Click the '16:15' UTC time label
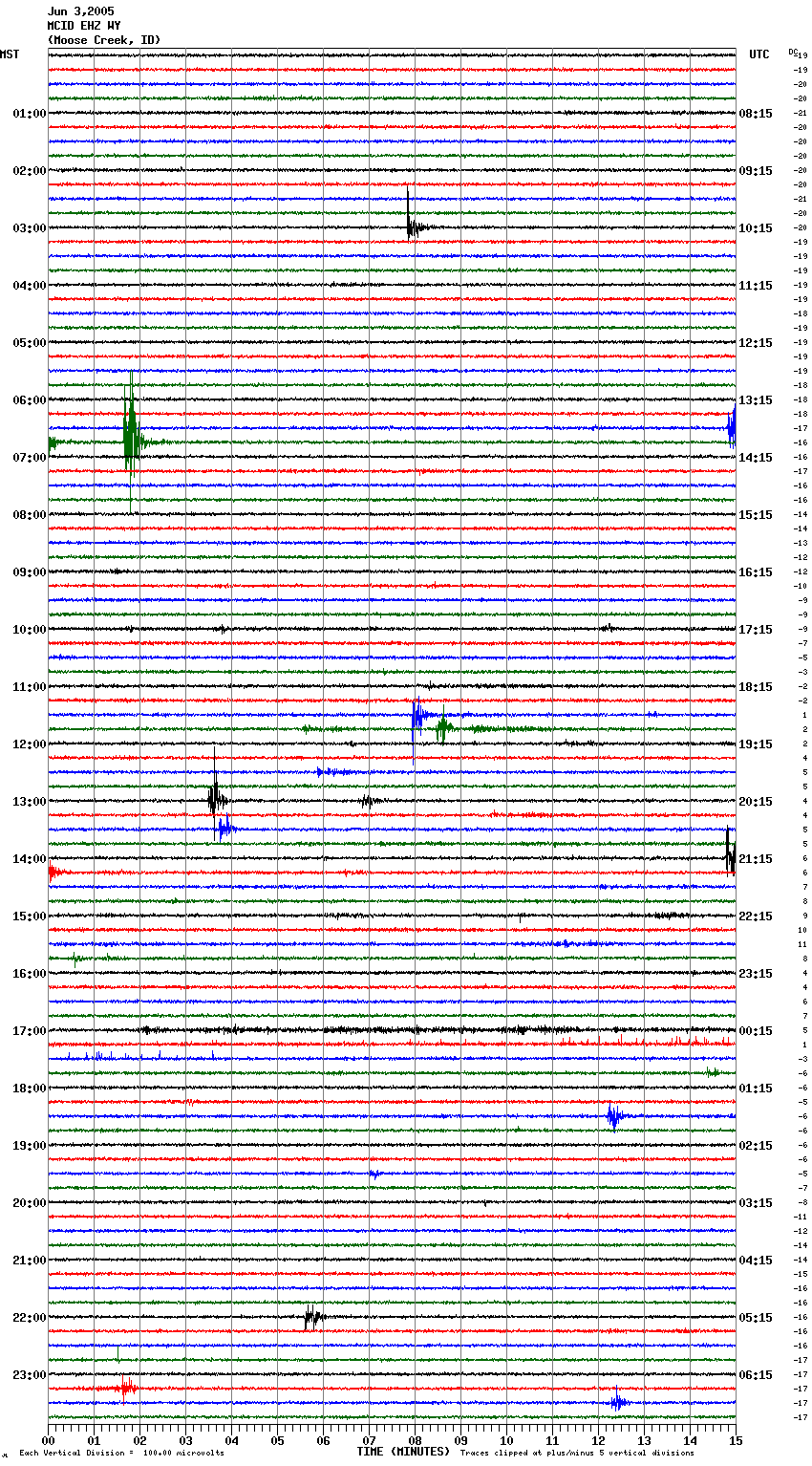This screenshot has width=812, height=1466. 756,572
